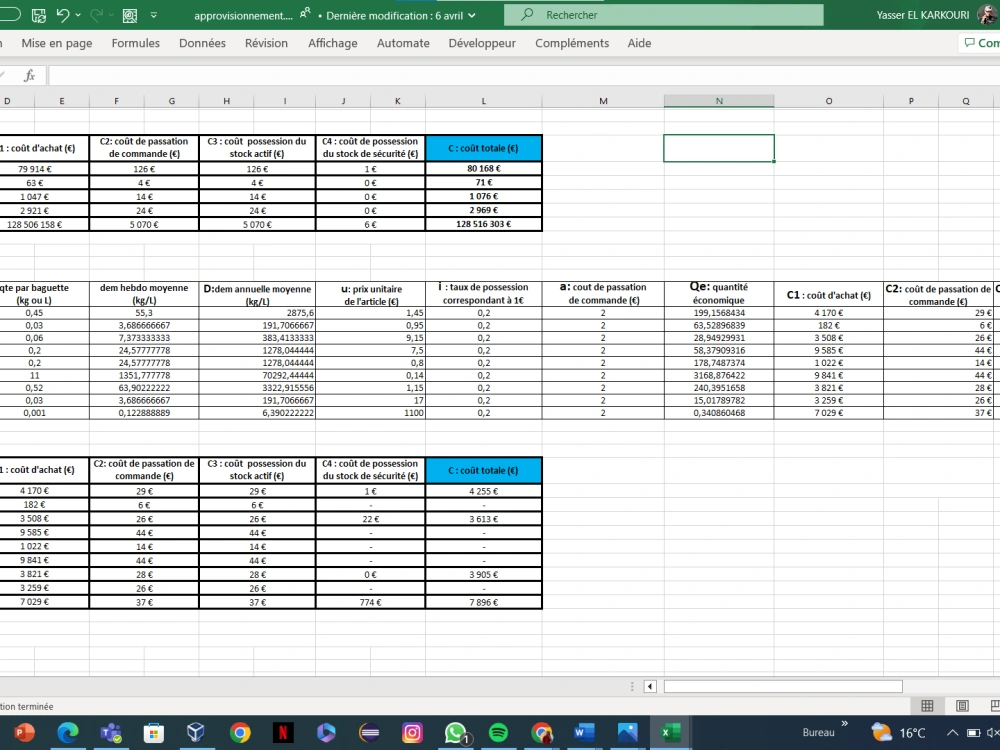Open the Aide tab
Viewport: 1000px width, 750px height.
(x=639, y=43)
